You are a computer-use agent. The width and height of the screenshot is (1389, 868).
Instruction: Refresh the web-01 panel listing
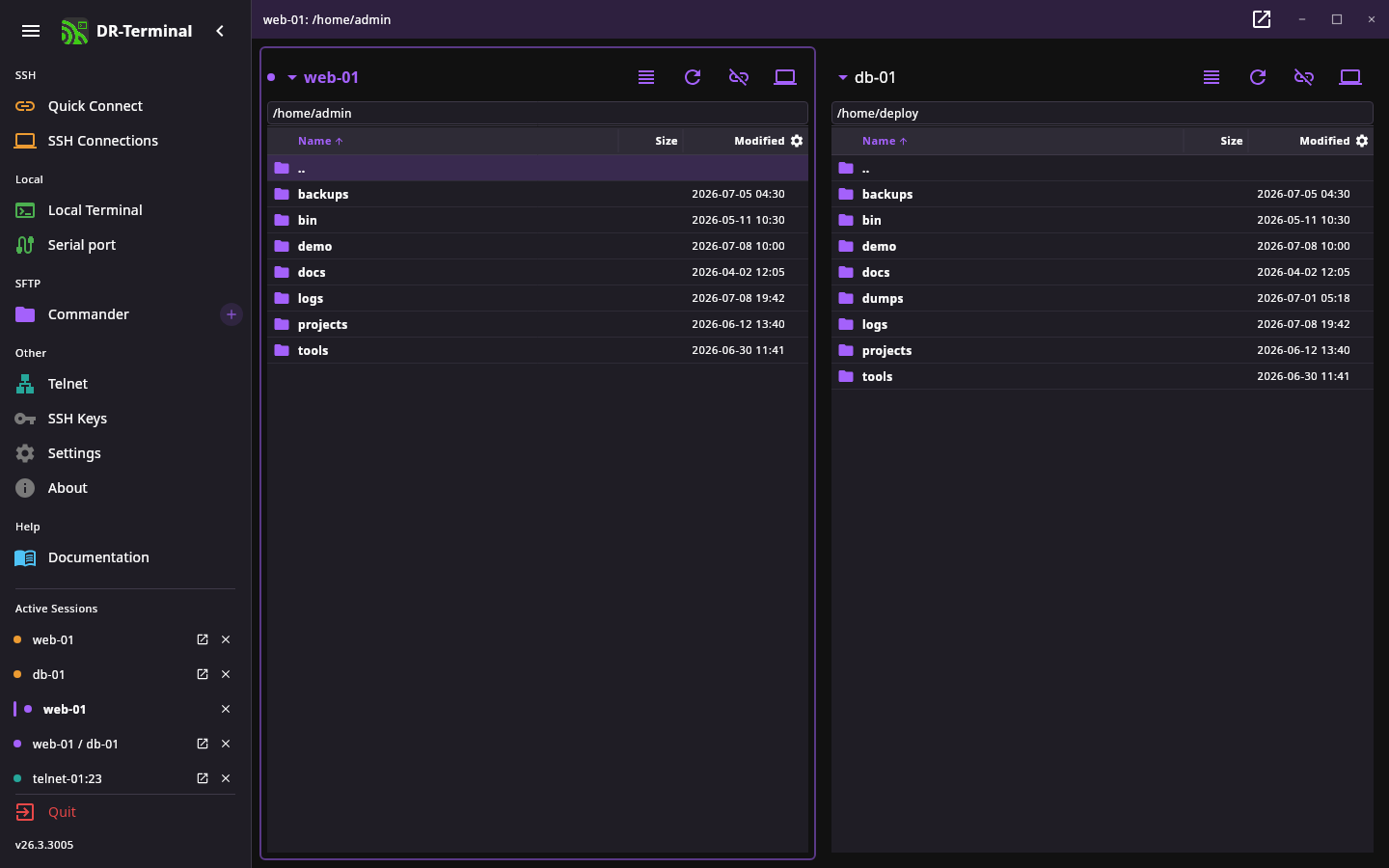[693, 77]
